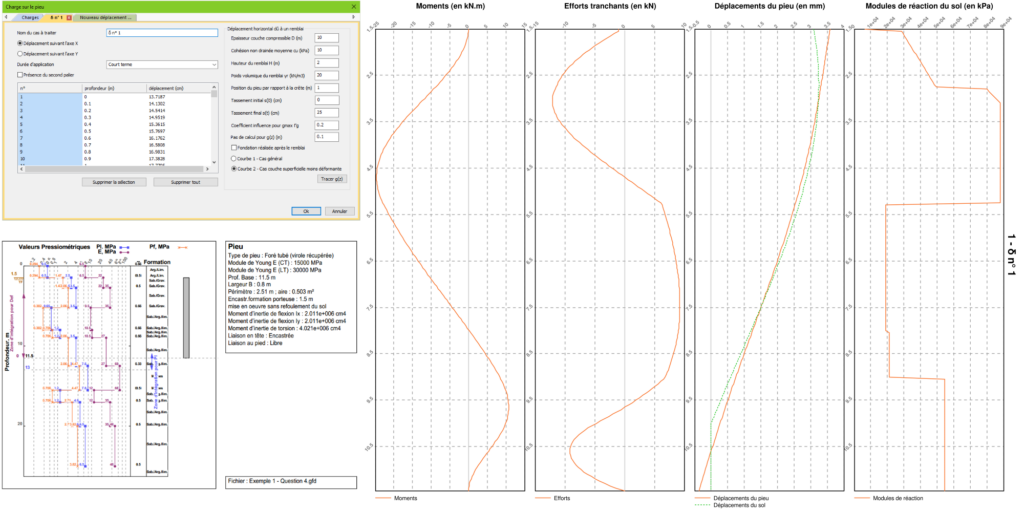Close the Charge sur le pieu dialog
Screen dimensions: 1024x512
click(355, 6)
